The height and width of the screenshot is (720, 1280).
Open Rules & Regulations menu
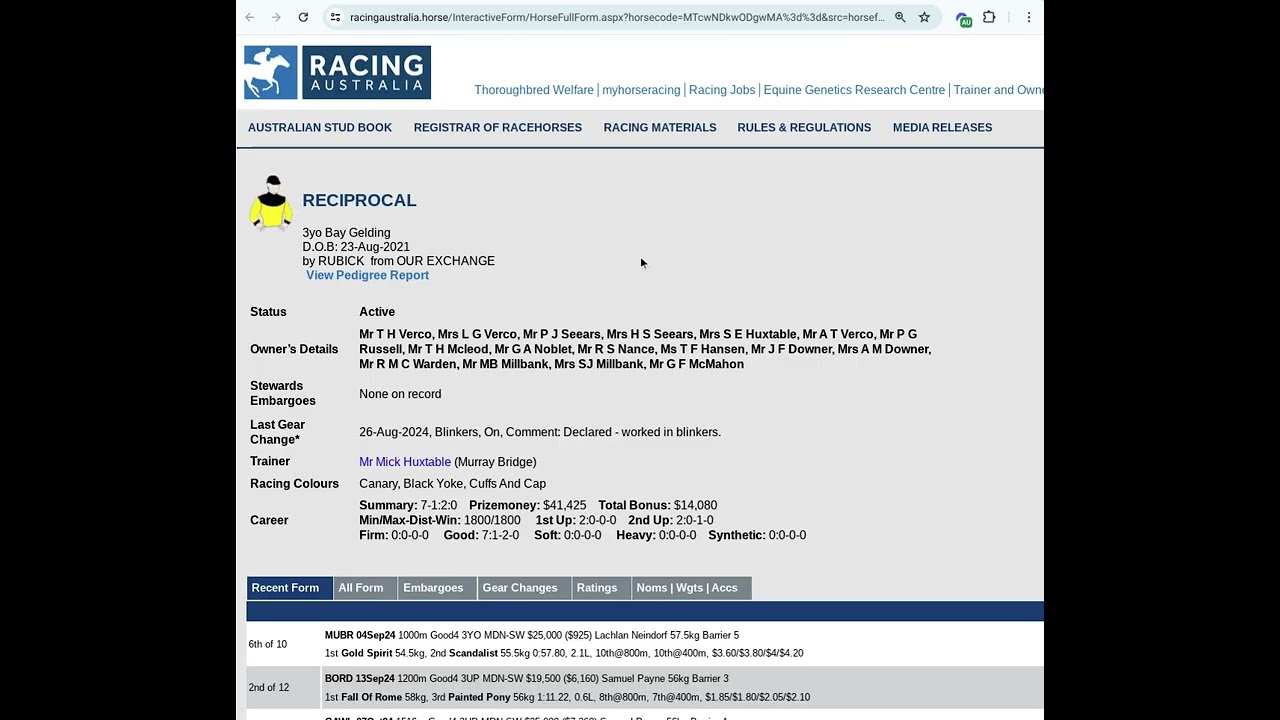pyautogui.click(x=804, y=127)
